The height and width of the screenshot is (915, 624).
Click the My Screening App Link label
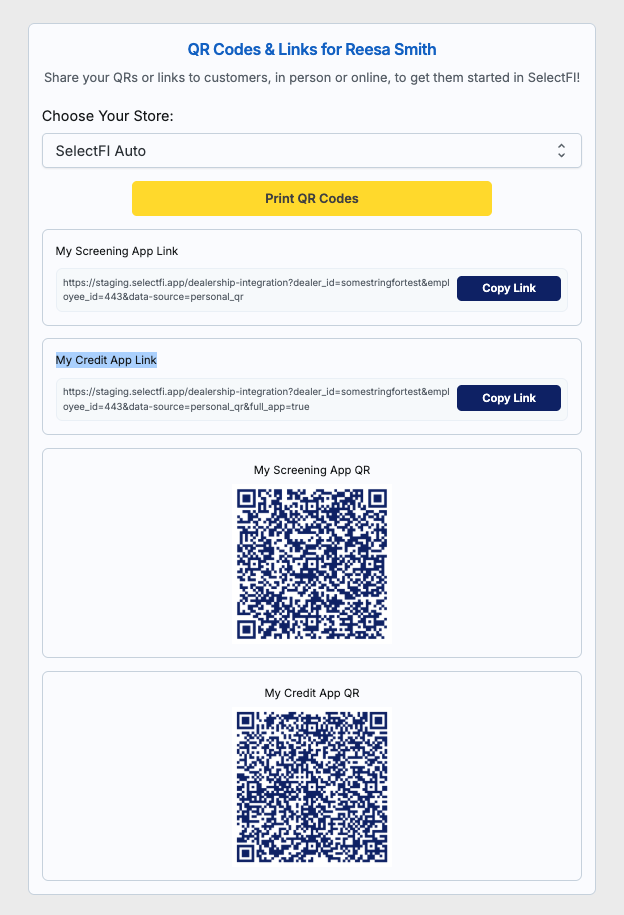pos(117,251)
